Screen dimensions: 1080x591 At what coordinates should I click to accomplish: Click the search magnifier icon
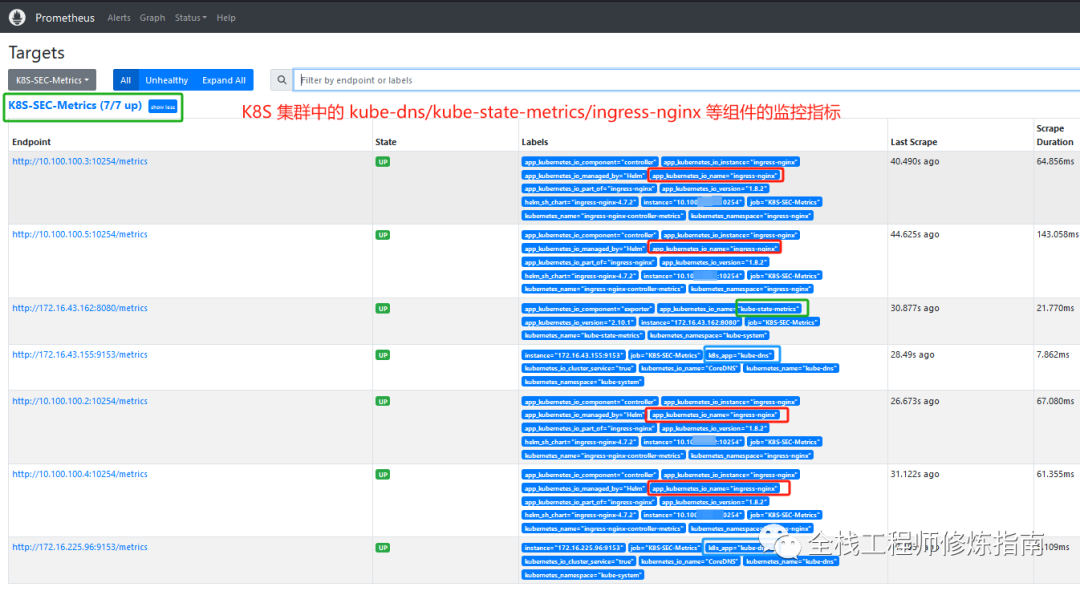[282, 80]
